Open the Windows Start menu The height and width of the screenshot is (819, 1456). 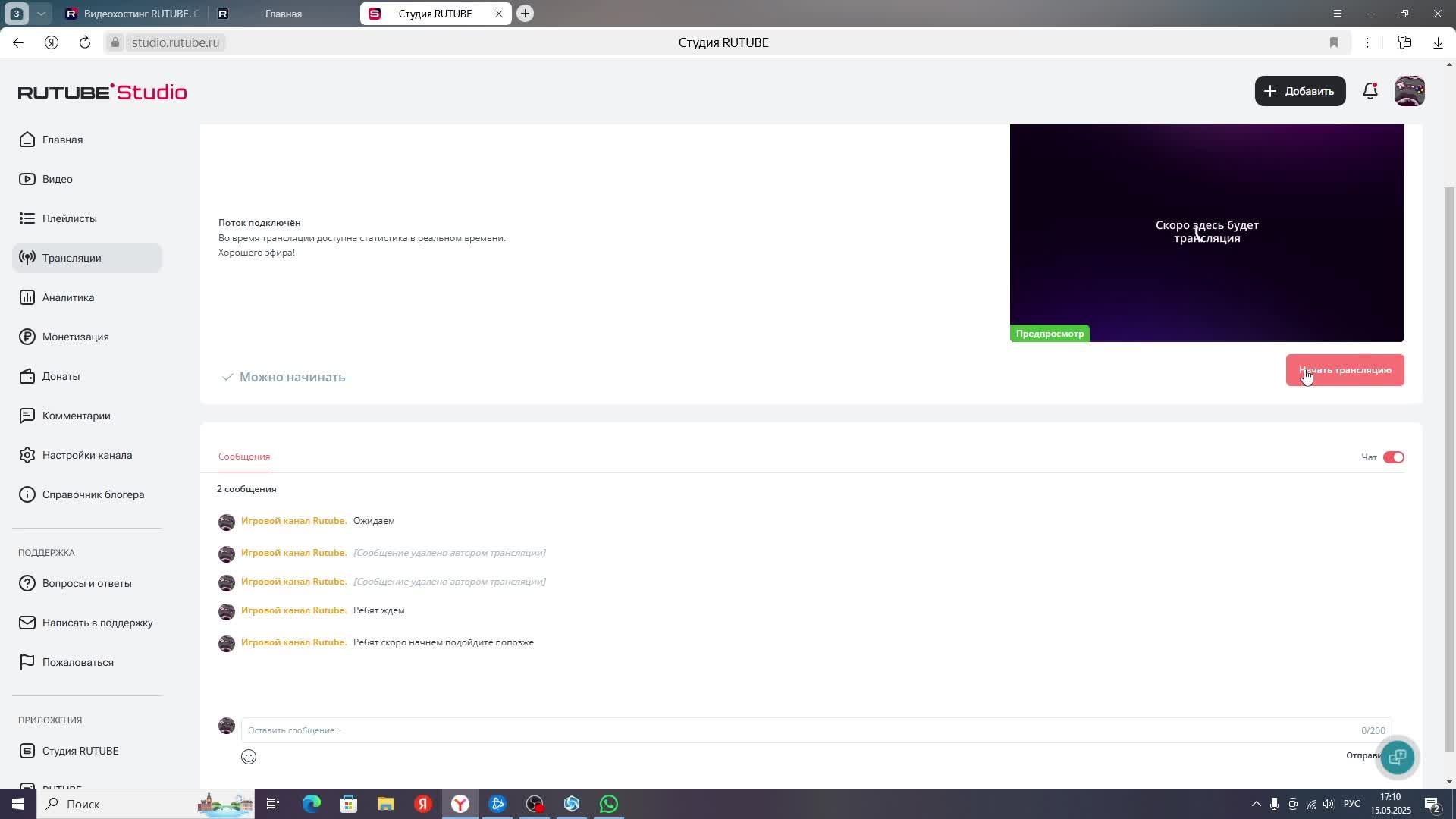click(x=18, y=804)
